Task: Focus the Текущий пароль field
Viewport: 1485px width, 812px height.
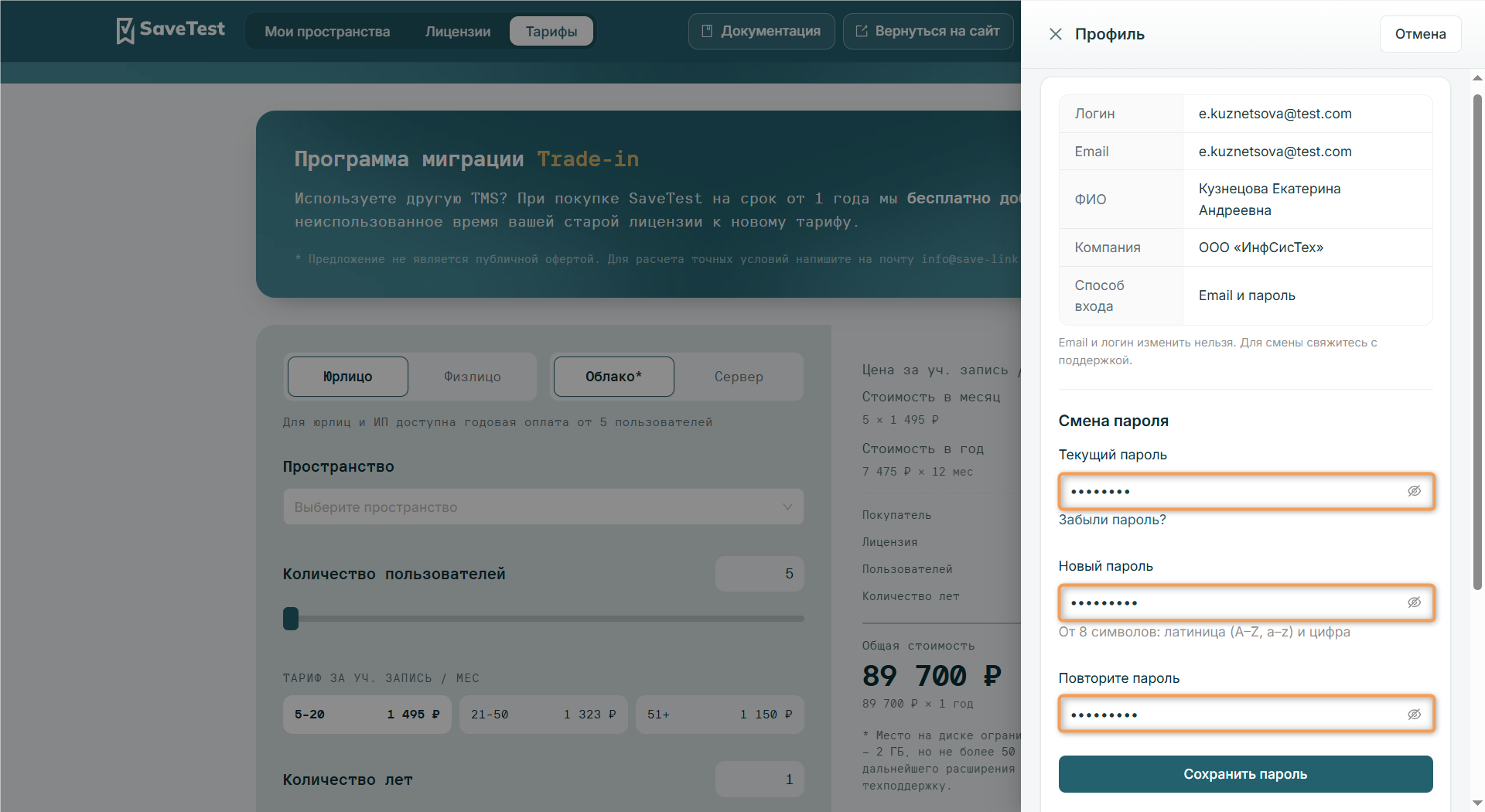Action: pos(1245,491)
